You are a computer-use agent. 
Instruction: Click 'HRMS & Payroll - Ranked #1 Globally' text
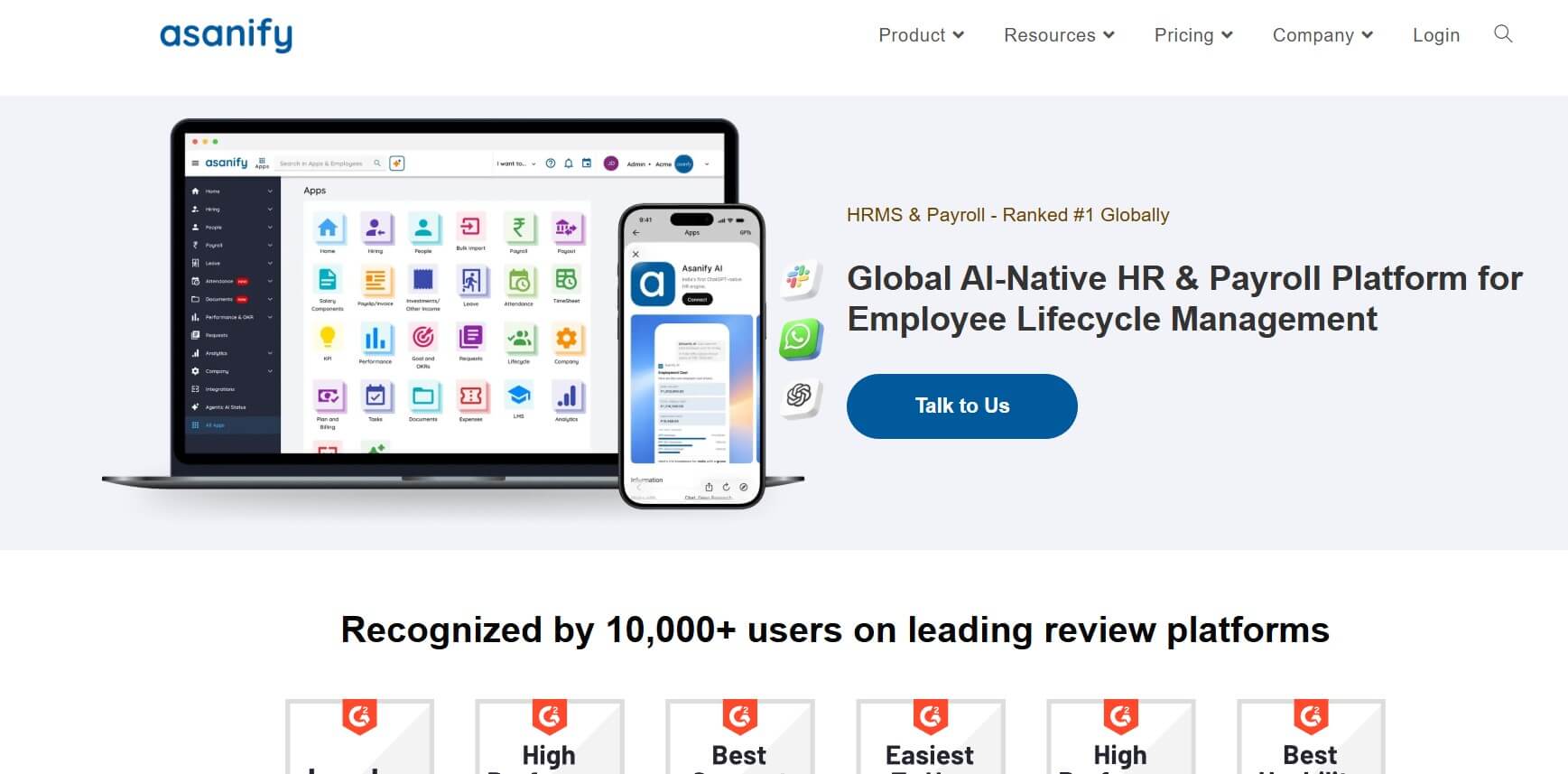pyautogui.click(x=1007, y=215)
